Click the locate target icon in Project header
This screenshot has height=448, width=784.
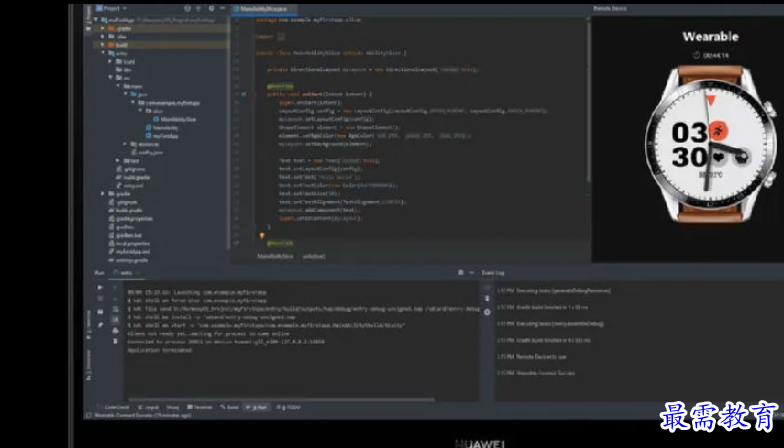tap(190, 8)
